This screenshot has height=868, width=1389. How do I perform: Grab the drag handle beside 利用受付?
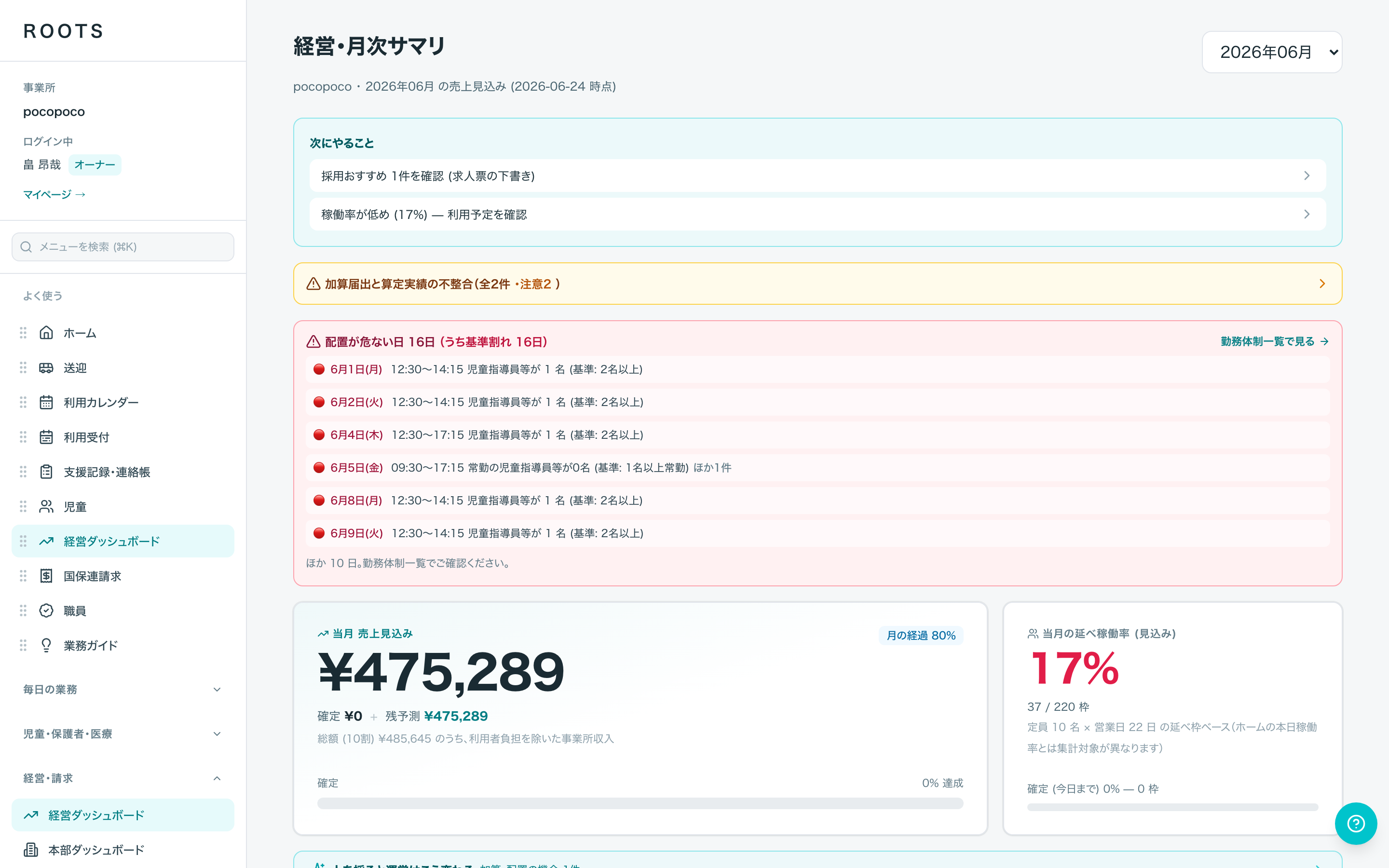[x=23, y=437]
